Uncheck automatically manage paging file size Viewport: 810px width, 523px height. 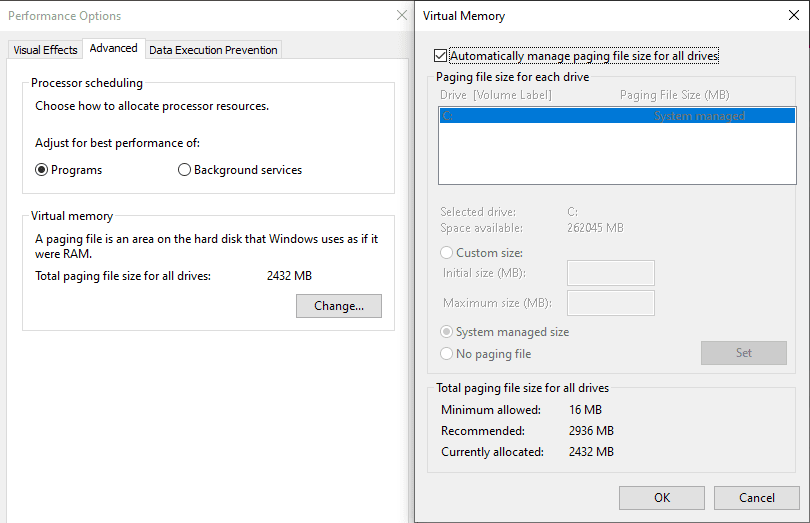pyautogui.click(x=441, y=56)
